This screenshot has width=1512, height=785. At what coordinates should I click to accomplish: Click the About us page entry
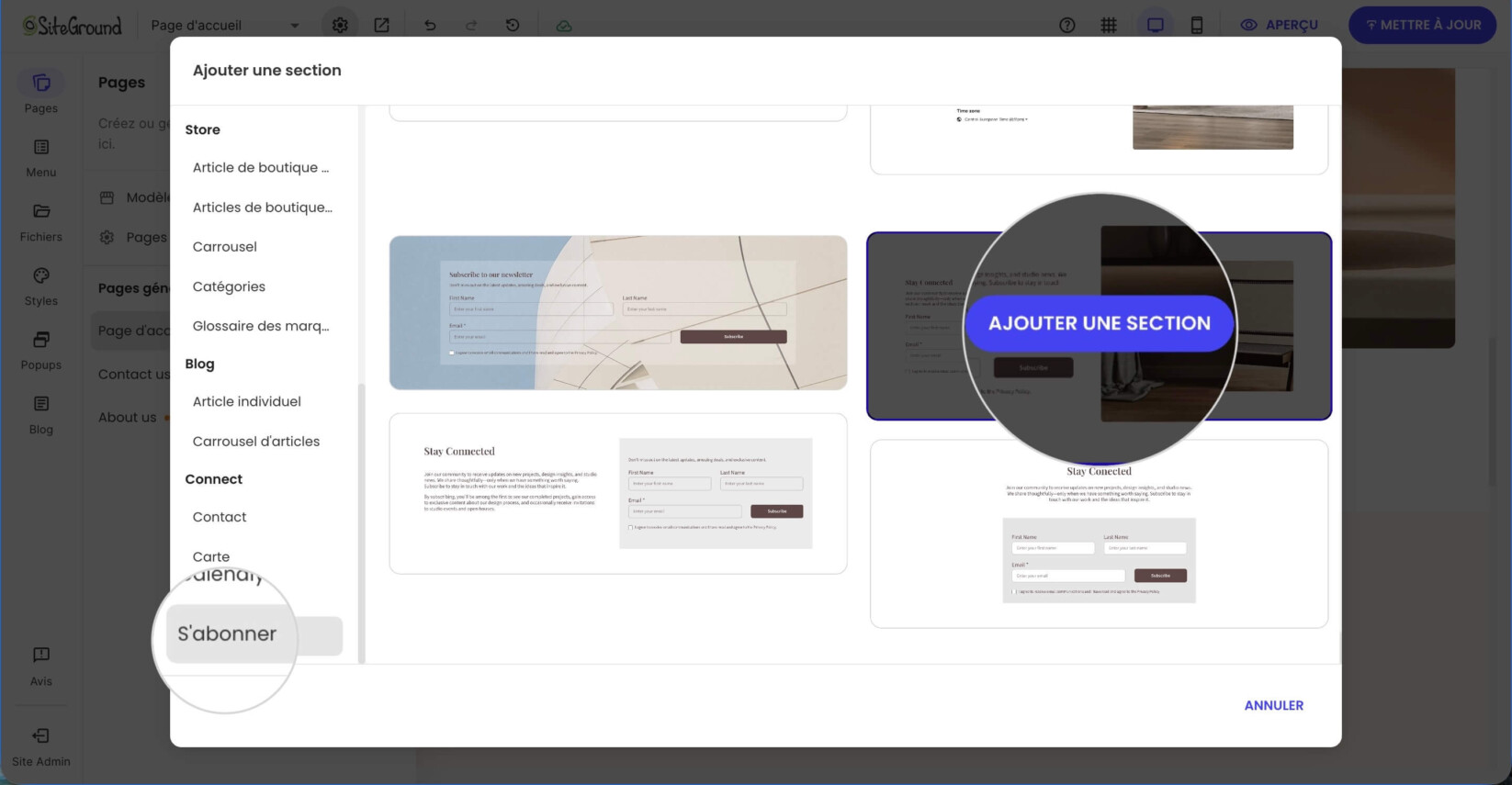(128, 418)
